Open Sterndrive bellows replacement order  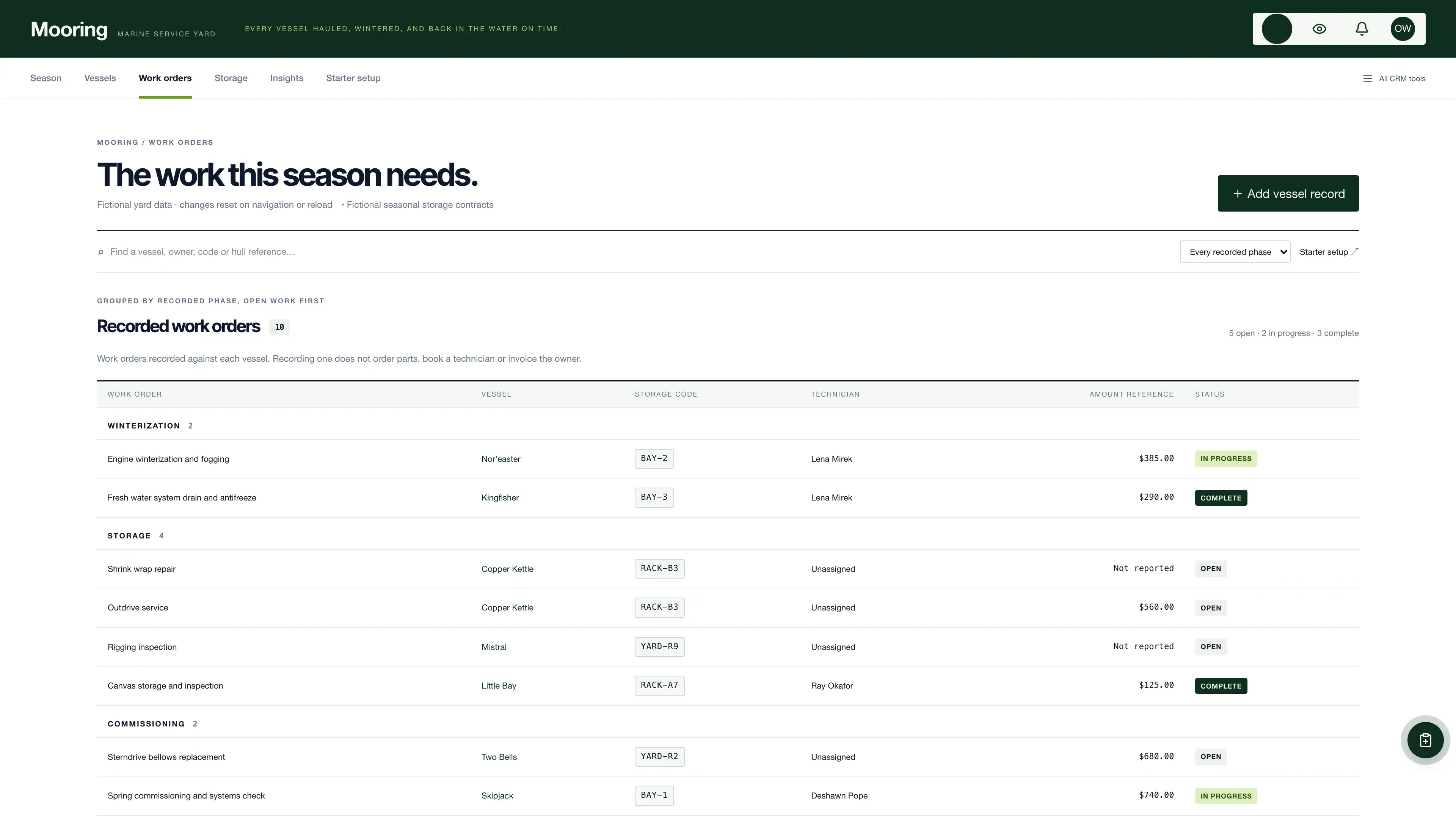coord(166,757)
